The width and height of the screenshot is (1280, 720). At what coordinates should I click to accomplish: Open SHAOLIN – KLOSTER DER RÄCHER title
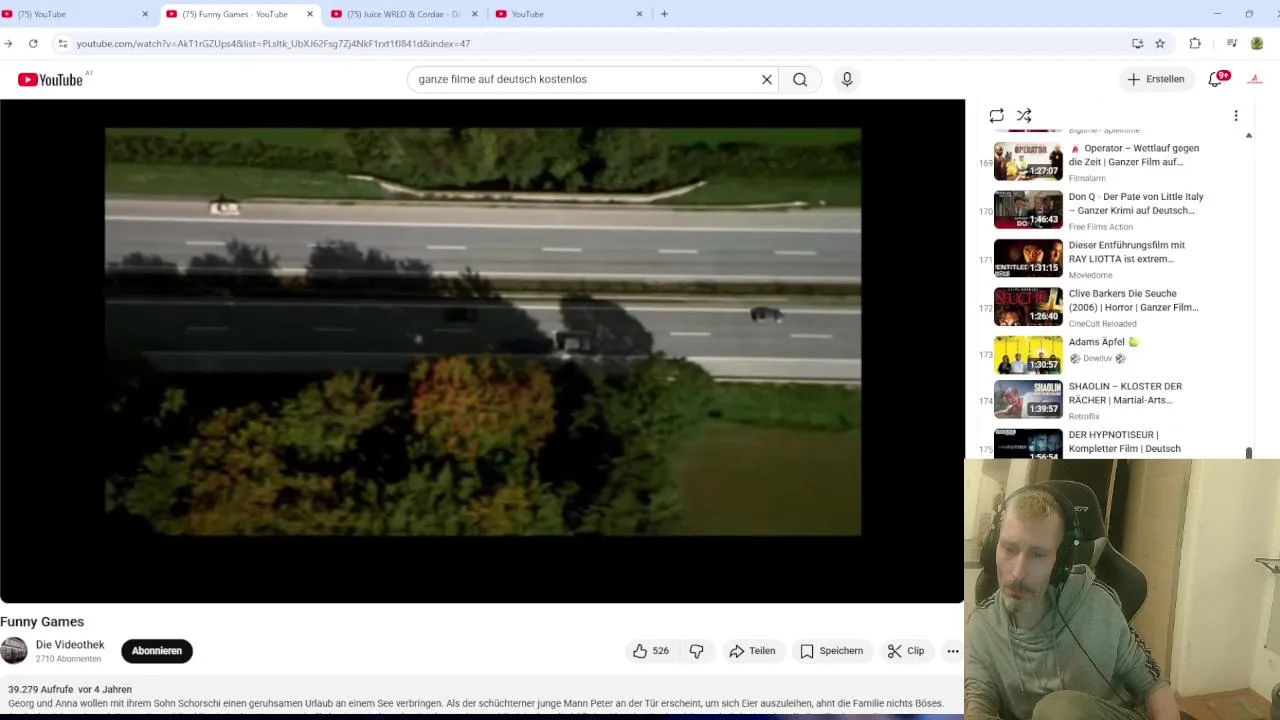coord(1125,393)
